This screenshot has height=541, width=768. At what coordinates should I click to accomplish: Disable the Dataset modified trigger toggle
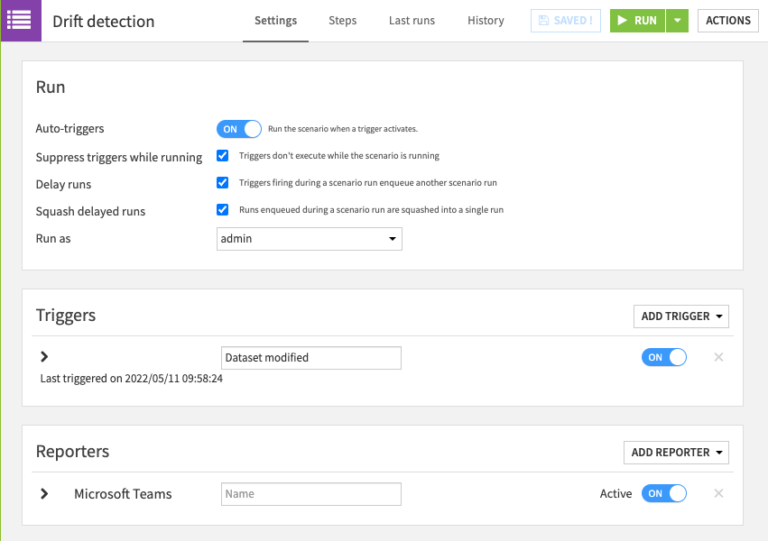664,357
